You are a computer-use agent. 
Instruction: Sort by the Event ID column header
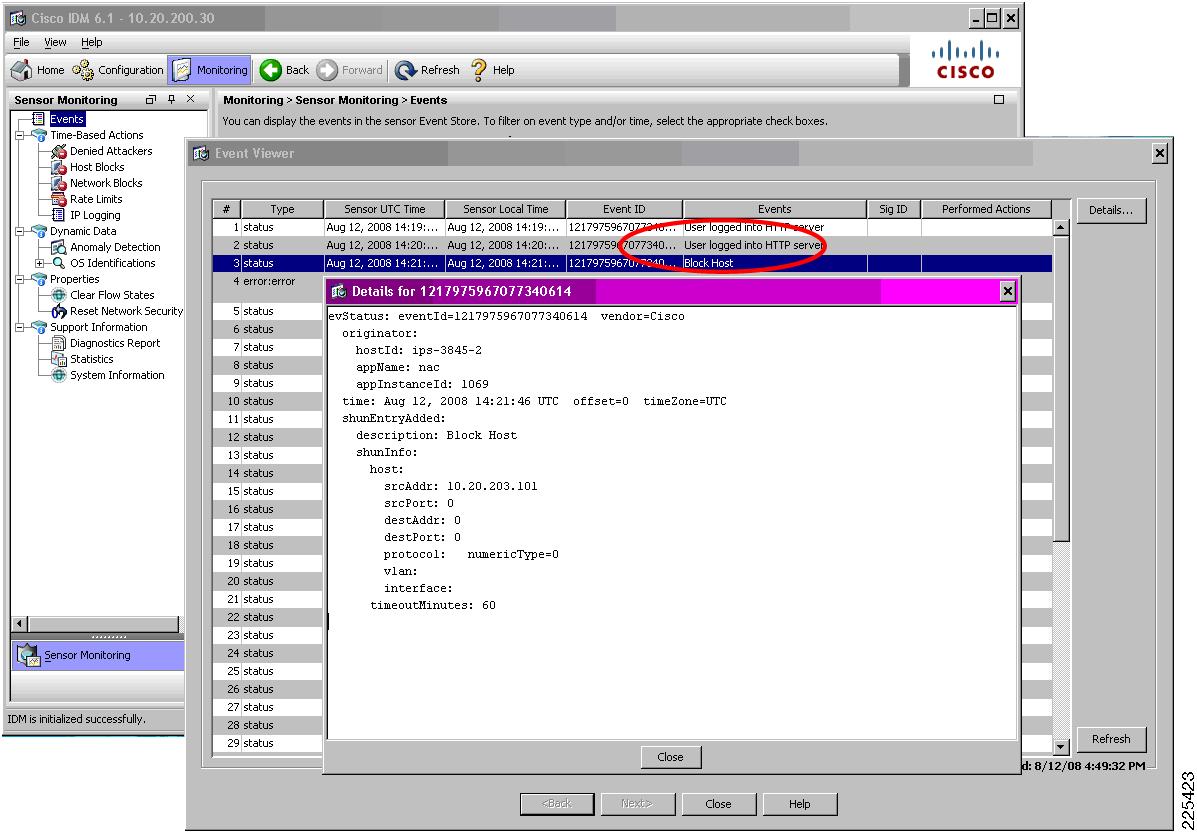click(x=624, y=209)
